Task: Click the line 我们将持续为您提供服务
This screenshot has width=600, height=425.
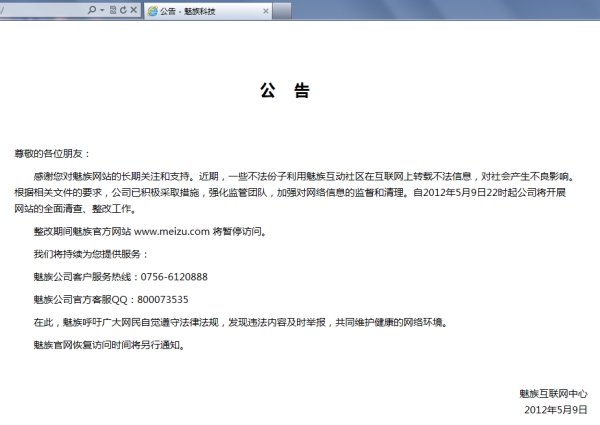Action: 91,254
